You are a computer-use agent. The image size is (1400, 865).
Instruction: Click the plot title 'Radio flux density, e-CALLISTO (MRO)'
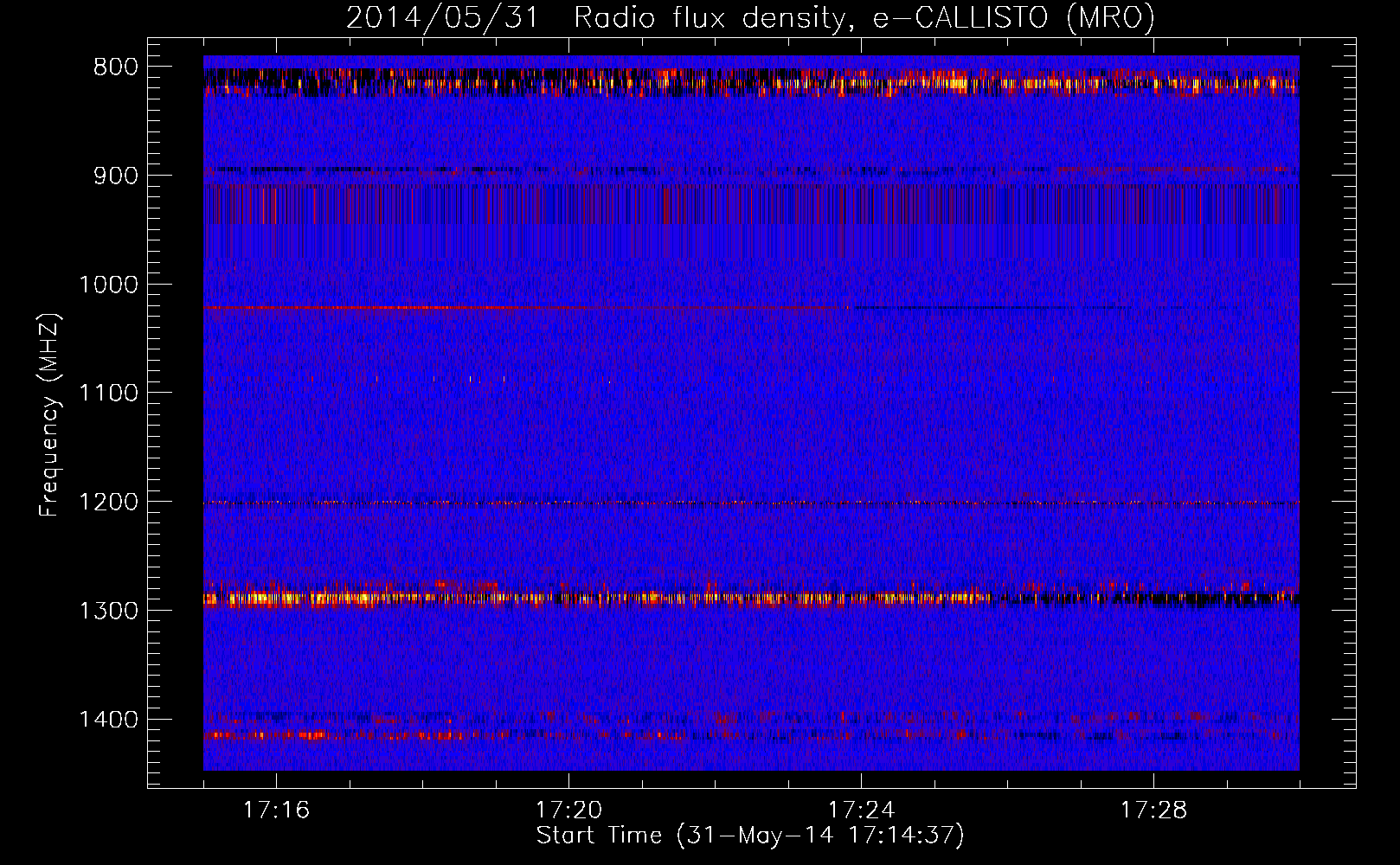864,17
